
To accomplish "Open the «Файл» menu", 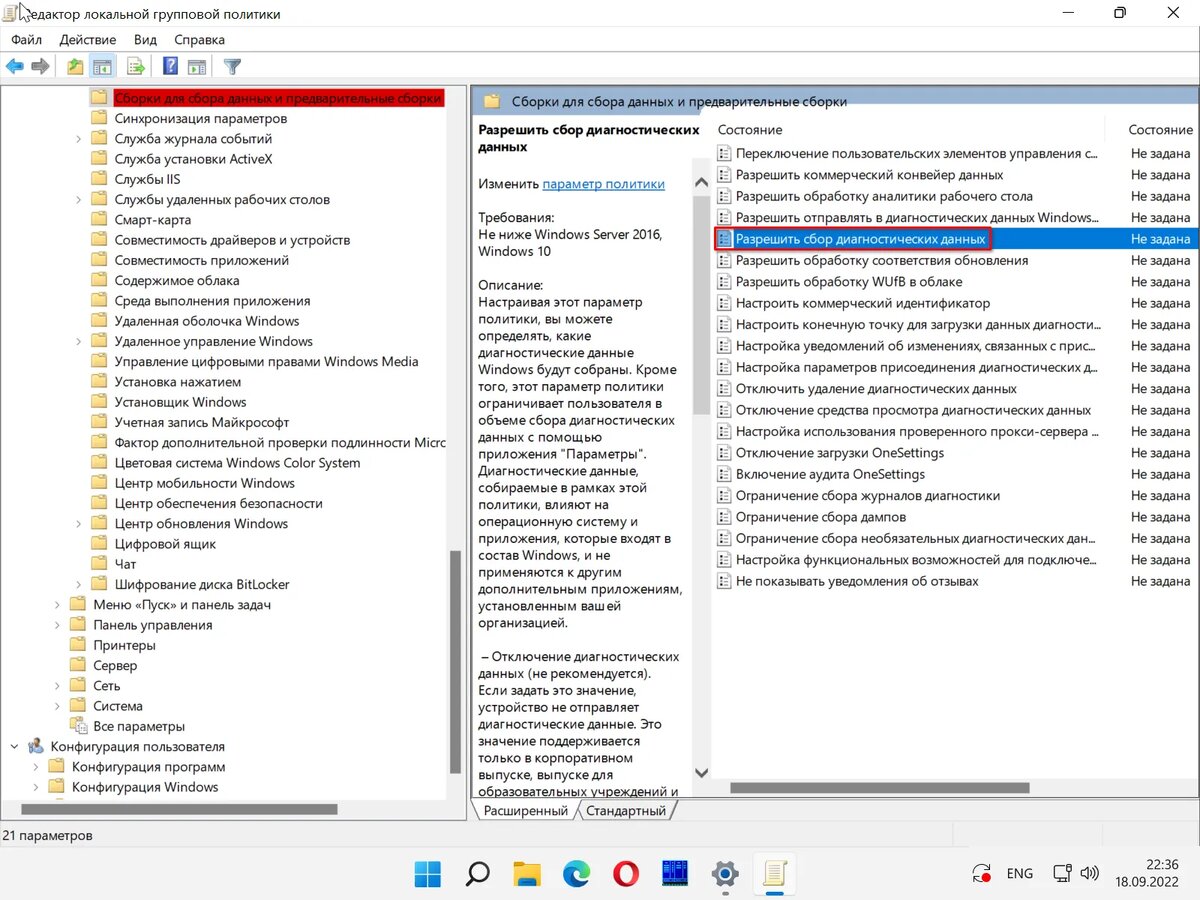I will (x=27, y=40).
